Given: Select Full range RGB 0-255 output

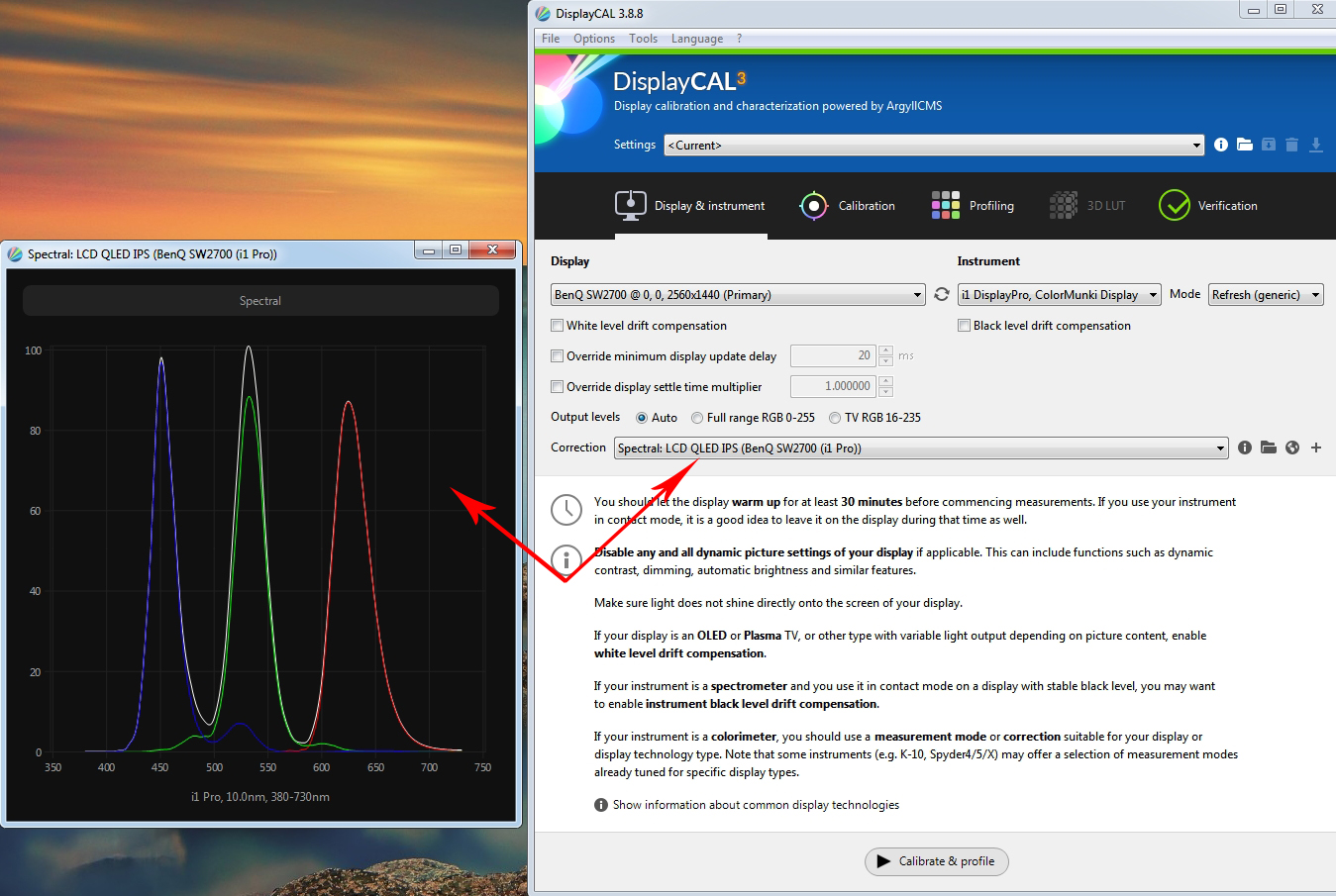Looking at the screenshot, I should pos(698,418).
